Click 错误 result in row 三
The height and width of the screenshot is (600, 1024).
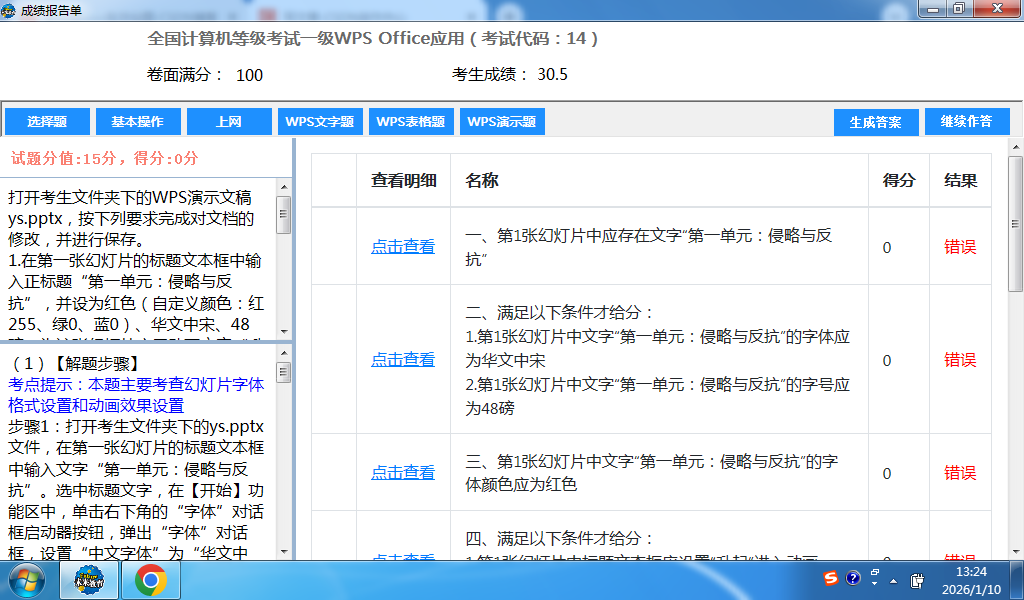(960, 473)
